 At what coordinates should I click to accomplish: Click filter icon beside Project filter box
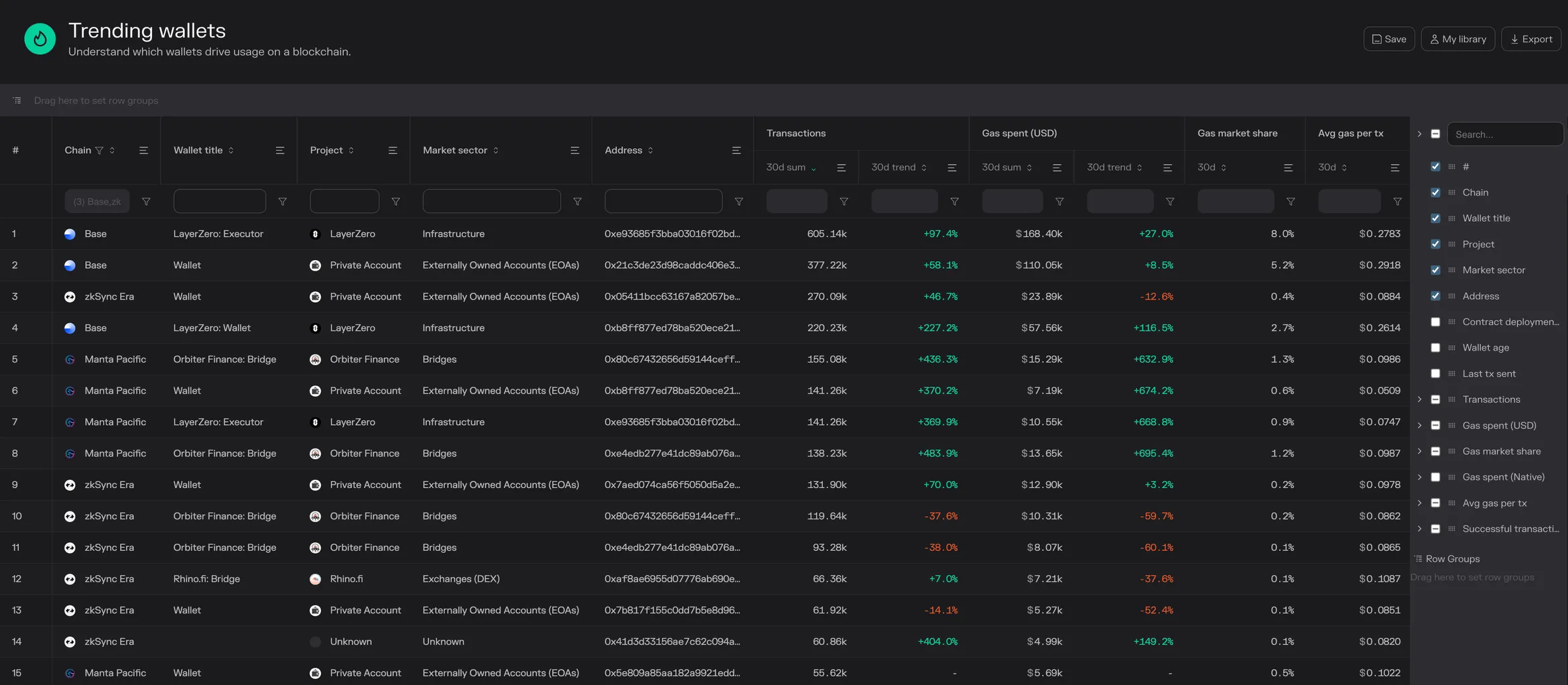(x=396, y=202)
